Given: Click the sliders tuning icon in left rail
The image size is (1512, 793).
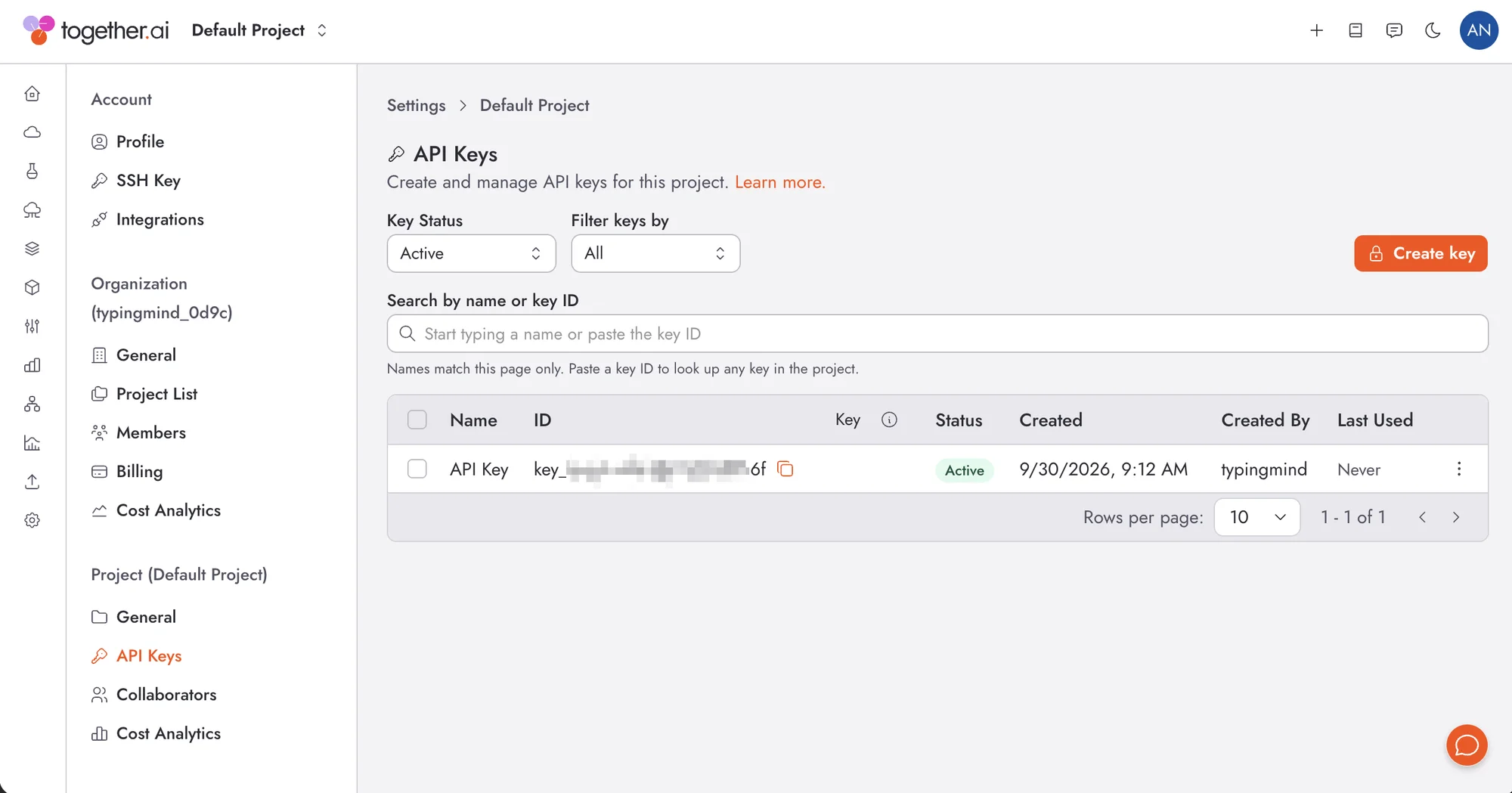Looking at the screenshot, I should (x=32, y=326).
